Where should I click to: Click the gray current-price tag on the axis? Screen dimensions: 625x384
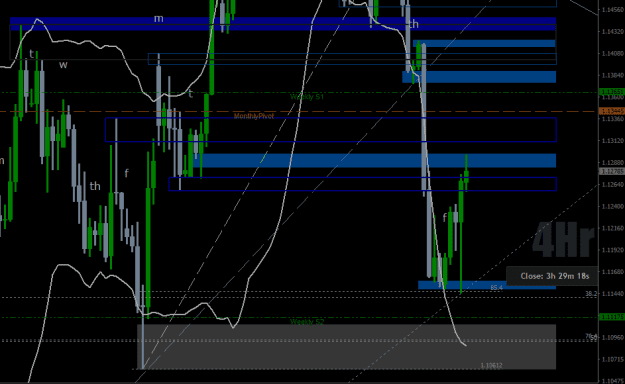tap(612, 171)
